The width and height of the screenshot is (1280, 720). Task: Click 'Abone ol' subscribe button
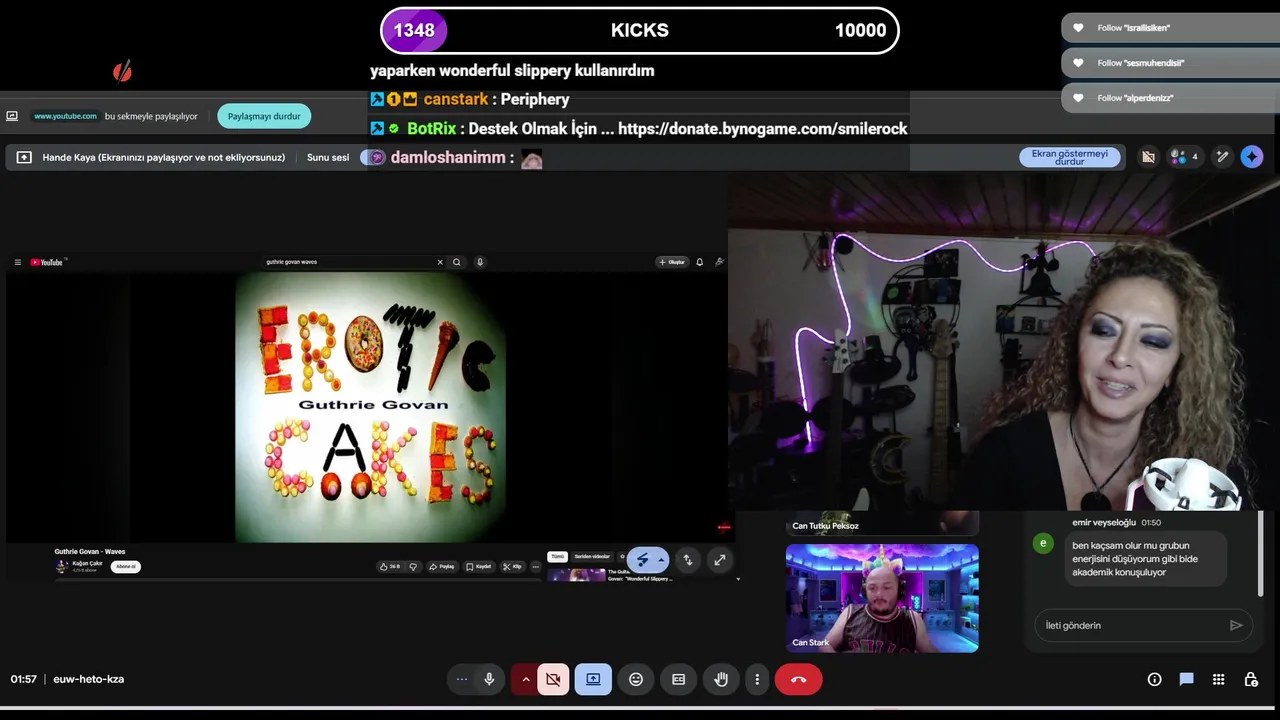[x=126, y=566]
